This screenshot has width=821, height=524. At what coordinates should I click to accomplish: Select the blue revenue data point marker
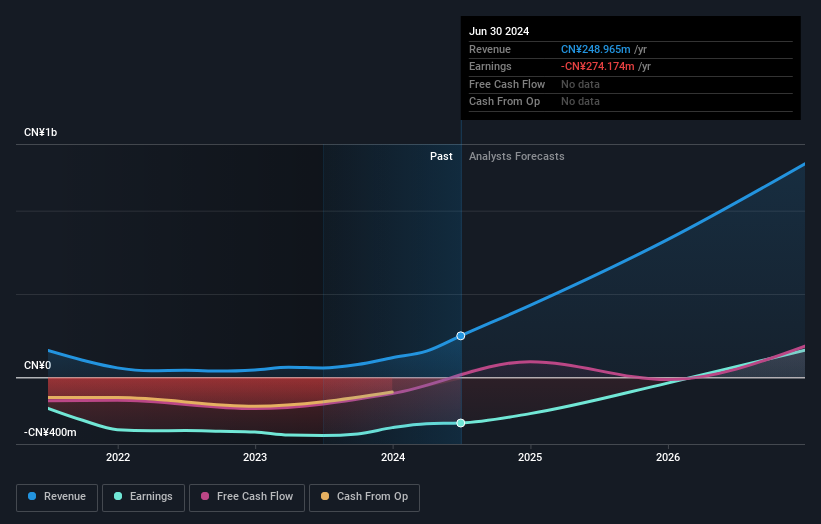461,336
